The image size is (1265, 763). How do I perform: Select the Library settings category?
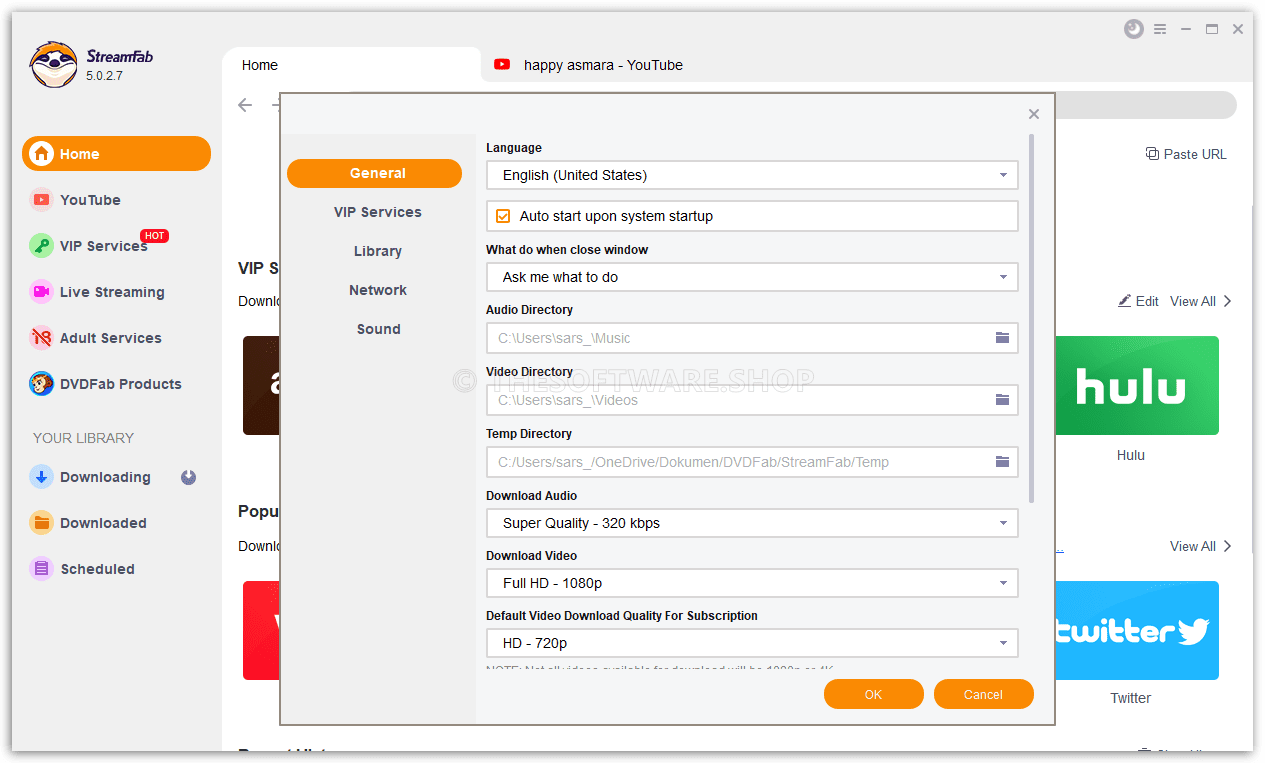pyautogui.click(x=378, y=251)
